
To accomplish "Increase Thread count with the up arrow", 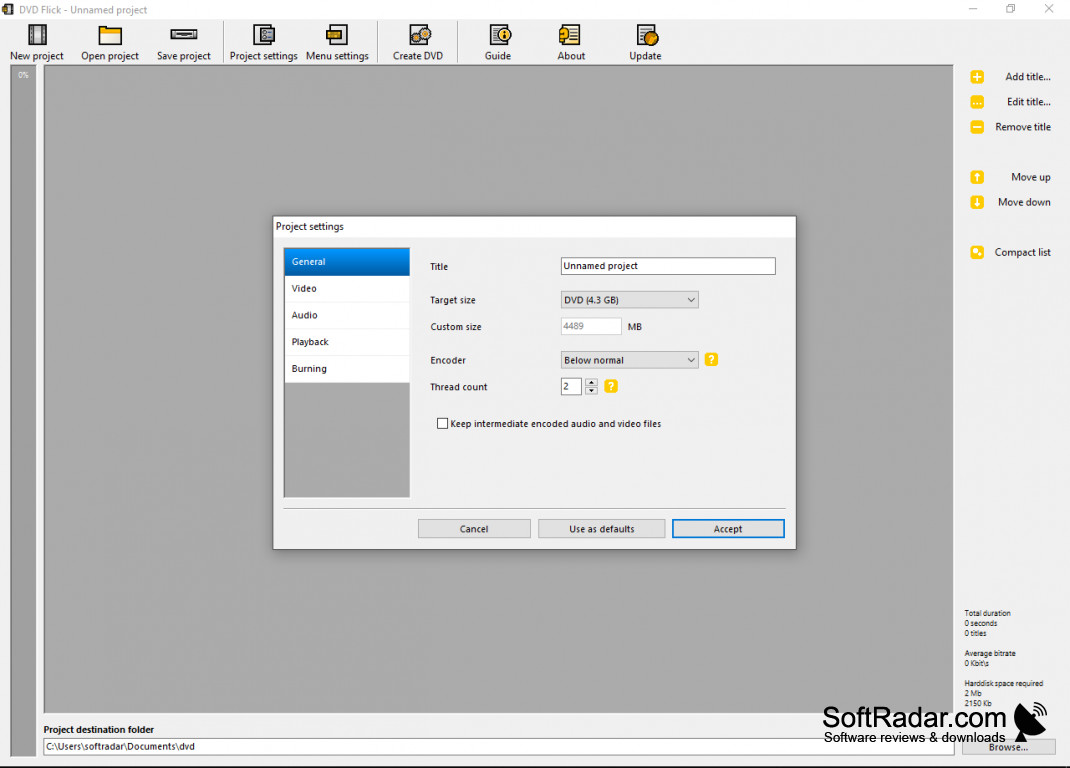I will (591, 382).
